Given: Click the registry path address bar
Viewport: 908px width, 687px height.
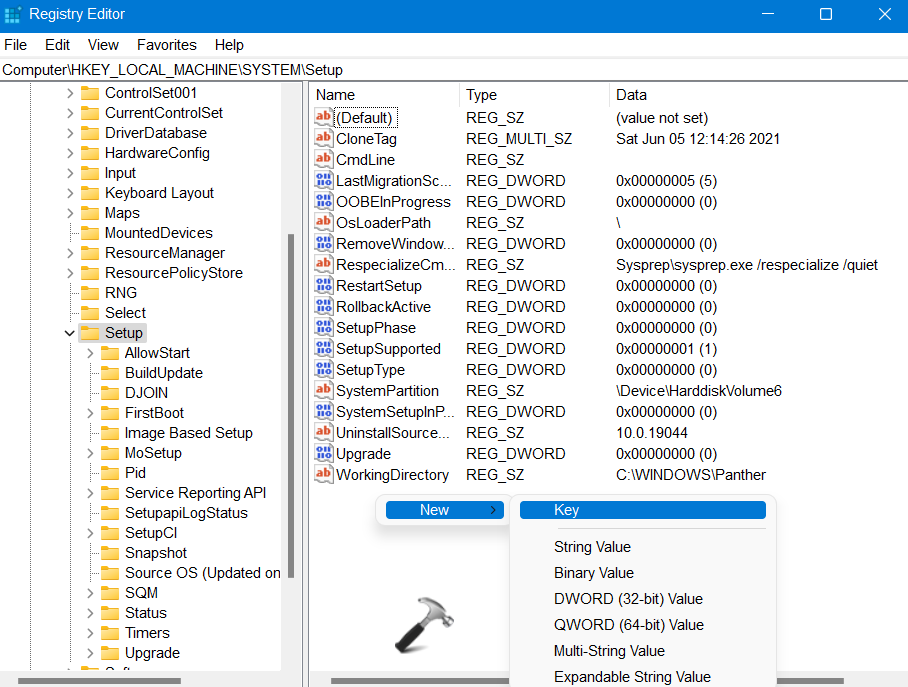Looking at the screenshot, I should 450,70.
